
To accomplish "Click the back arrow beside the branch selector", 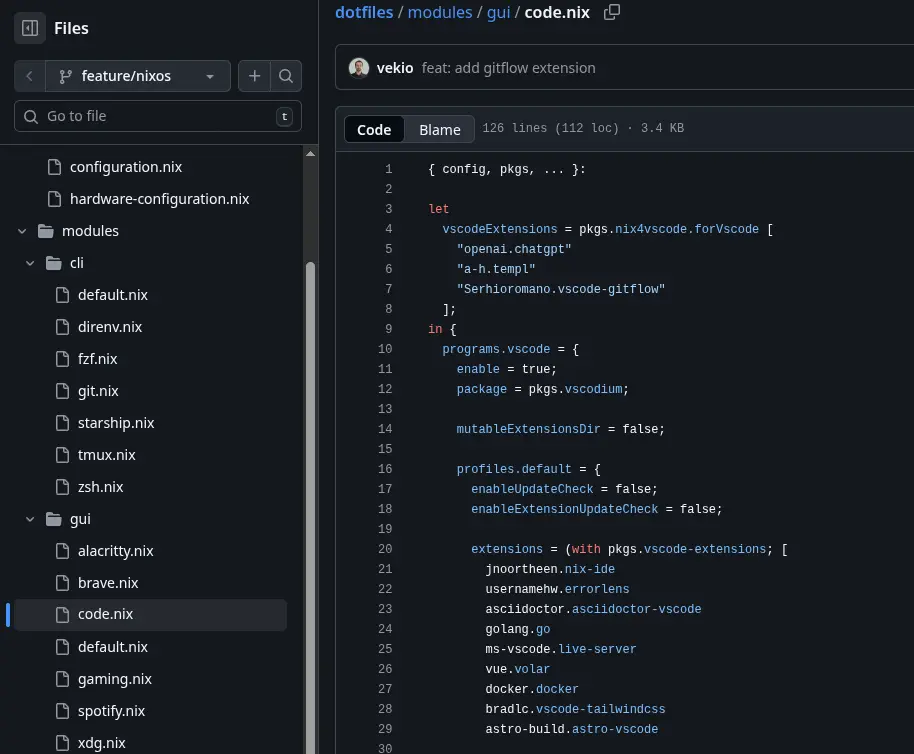I will tap(29, 75).
